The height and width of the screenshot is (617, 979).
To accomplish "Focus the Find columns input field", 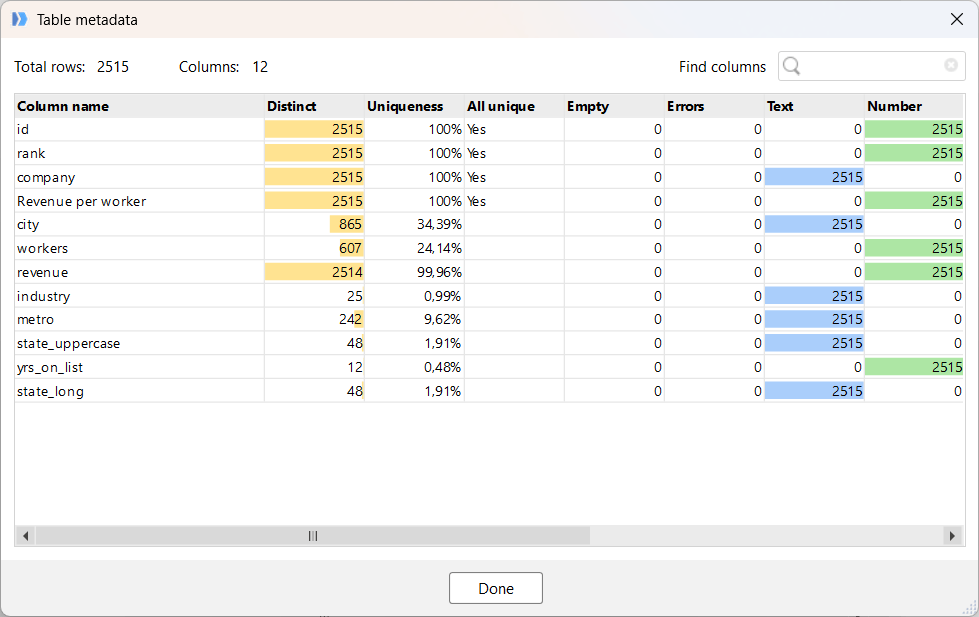I will pos(872,66).
